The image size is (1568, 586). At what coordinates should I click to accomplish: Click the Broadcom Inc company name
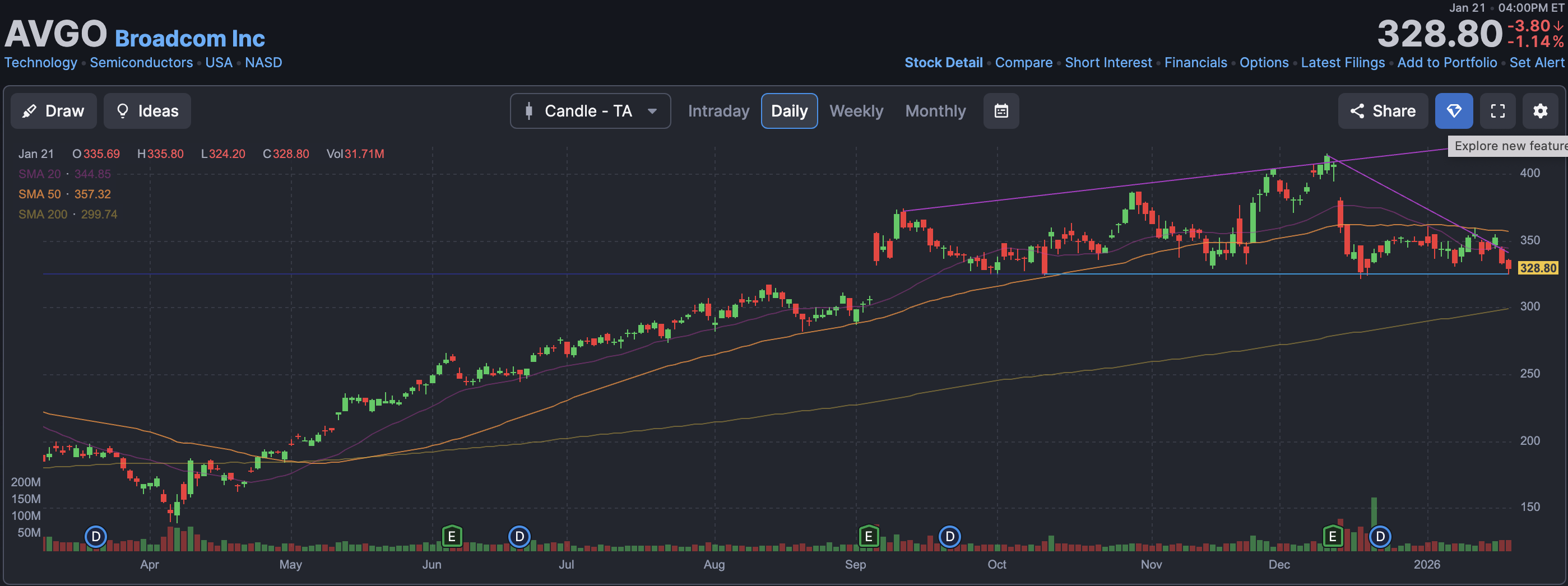(x=190, y=38)
